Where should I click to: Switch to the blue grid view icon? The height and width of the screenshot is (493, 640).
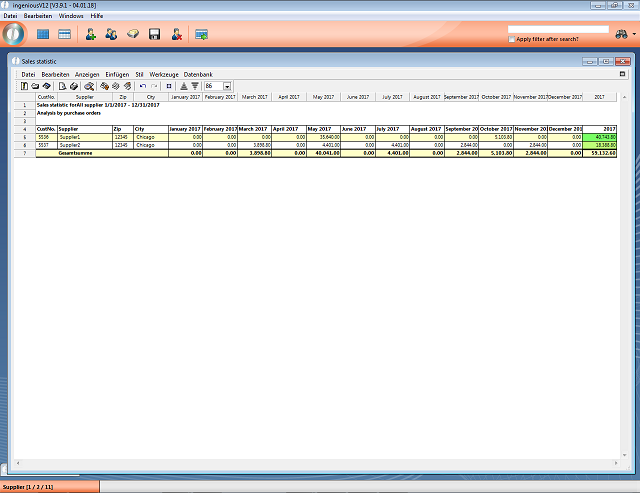pyautogui.click(x=43, y=34)
